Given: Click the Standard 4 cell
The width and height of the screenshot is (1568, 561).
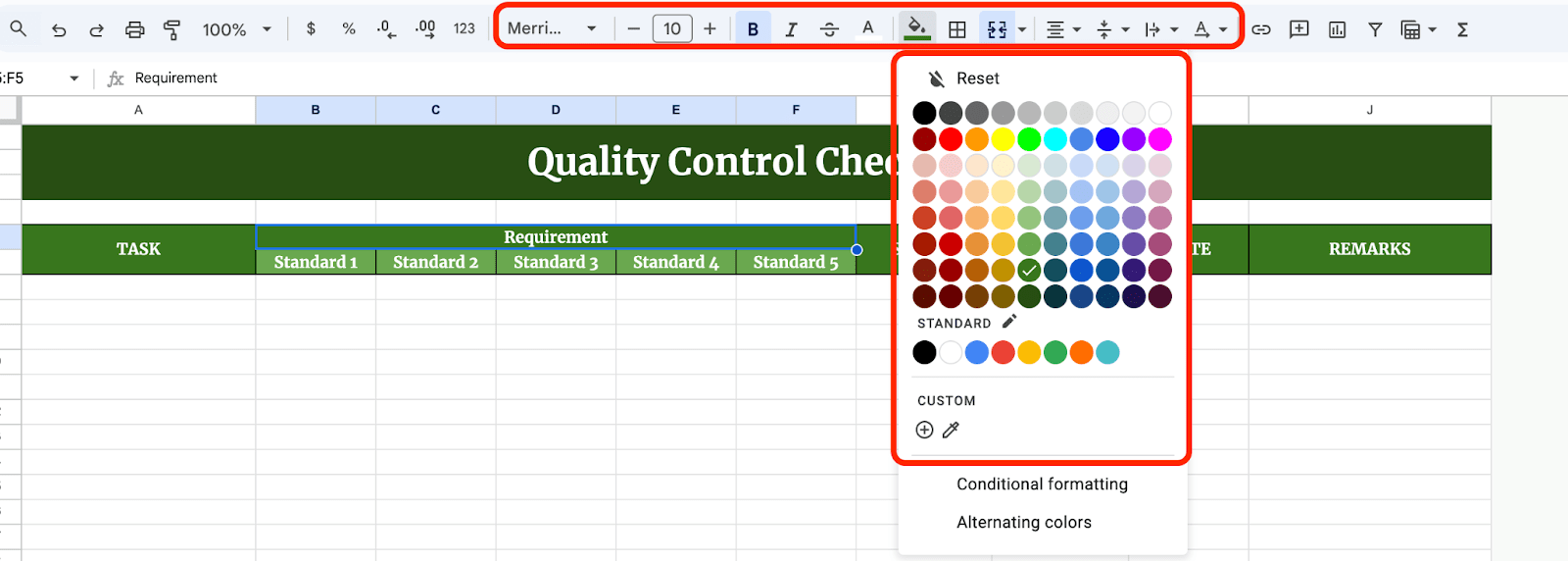Looking at the screenshot, I should click(x=676, y=262).
